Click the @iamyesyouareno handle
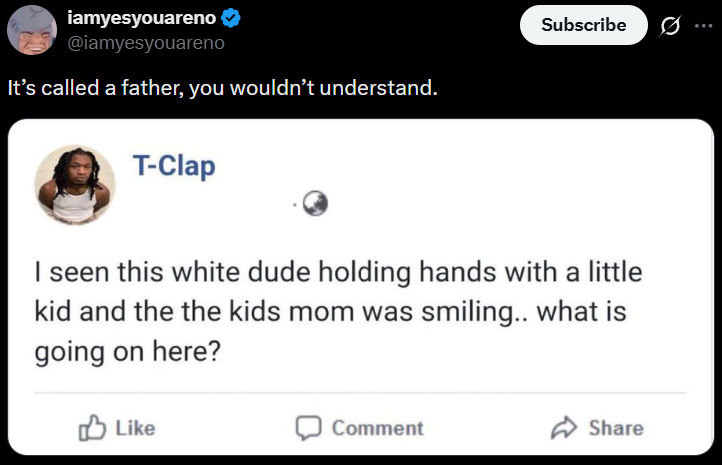Image resolution: width=722 pixels, height=465 pixels. tap(145, 42)
